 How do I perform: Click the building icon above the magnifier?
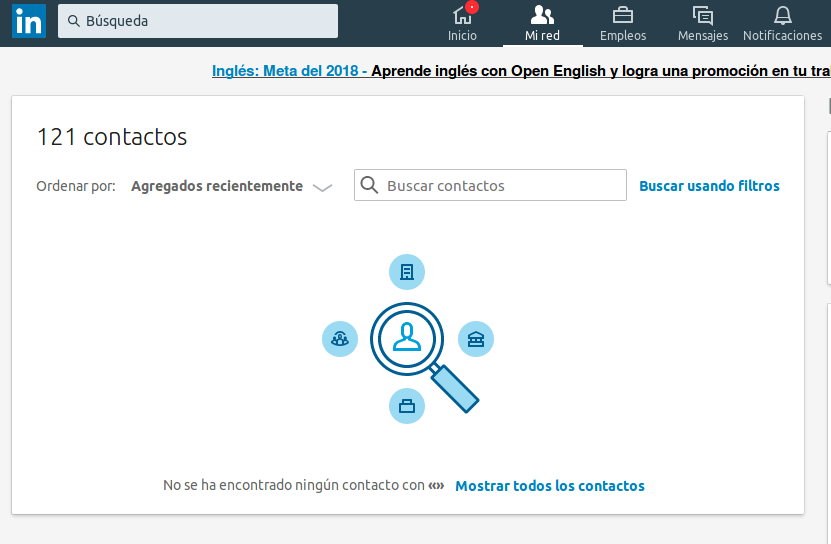click(x=406, y=272)
